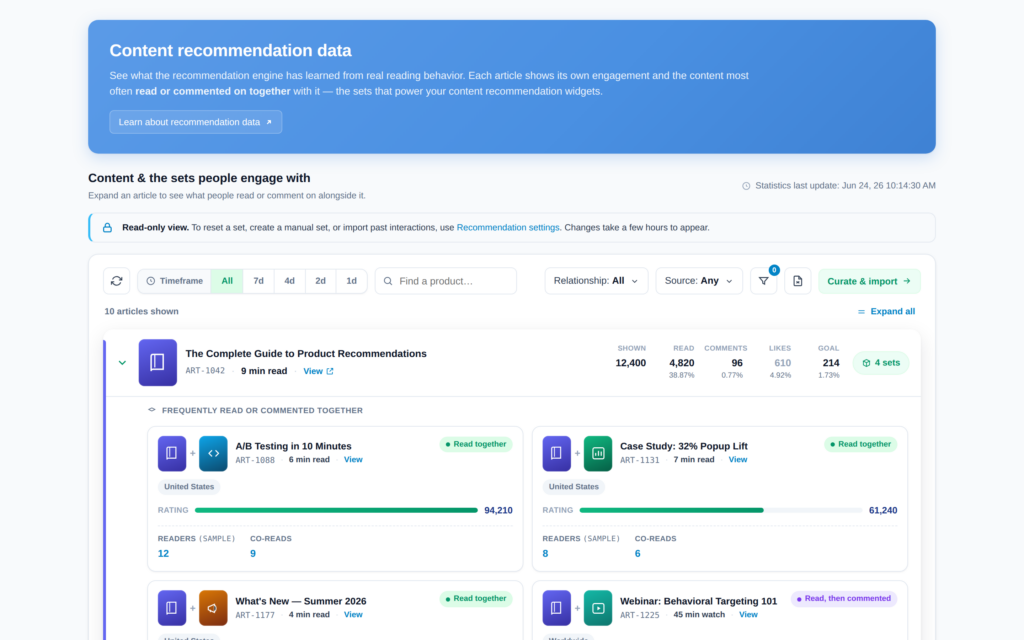The image size is (1024, 640).
Task: Click Read together badge on A/B Testing card
Action: point(476,444)
